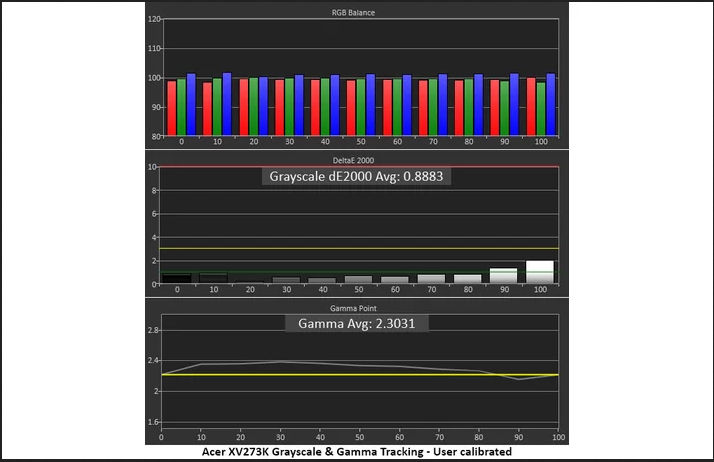Image resolution: width=714 pixels, height=462 pixels.
Task: Click the 1.6 label on Gamma axis
Action: click(154, 424)
